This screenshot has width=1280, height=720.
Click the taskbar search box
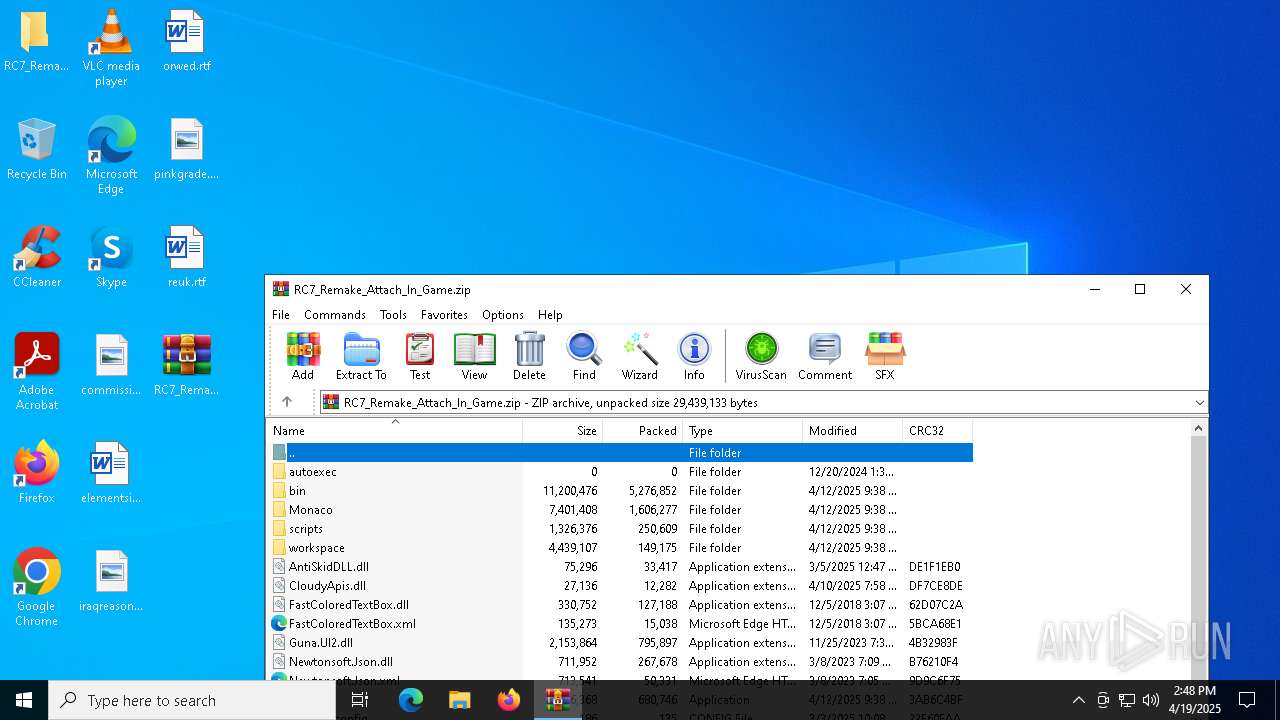192,700
